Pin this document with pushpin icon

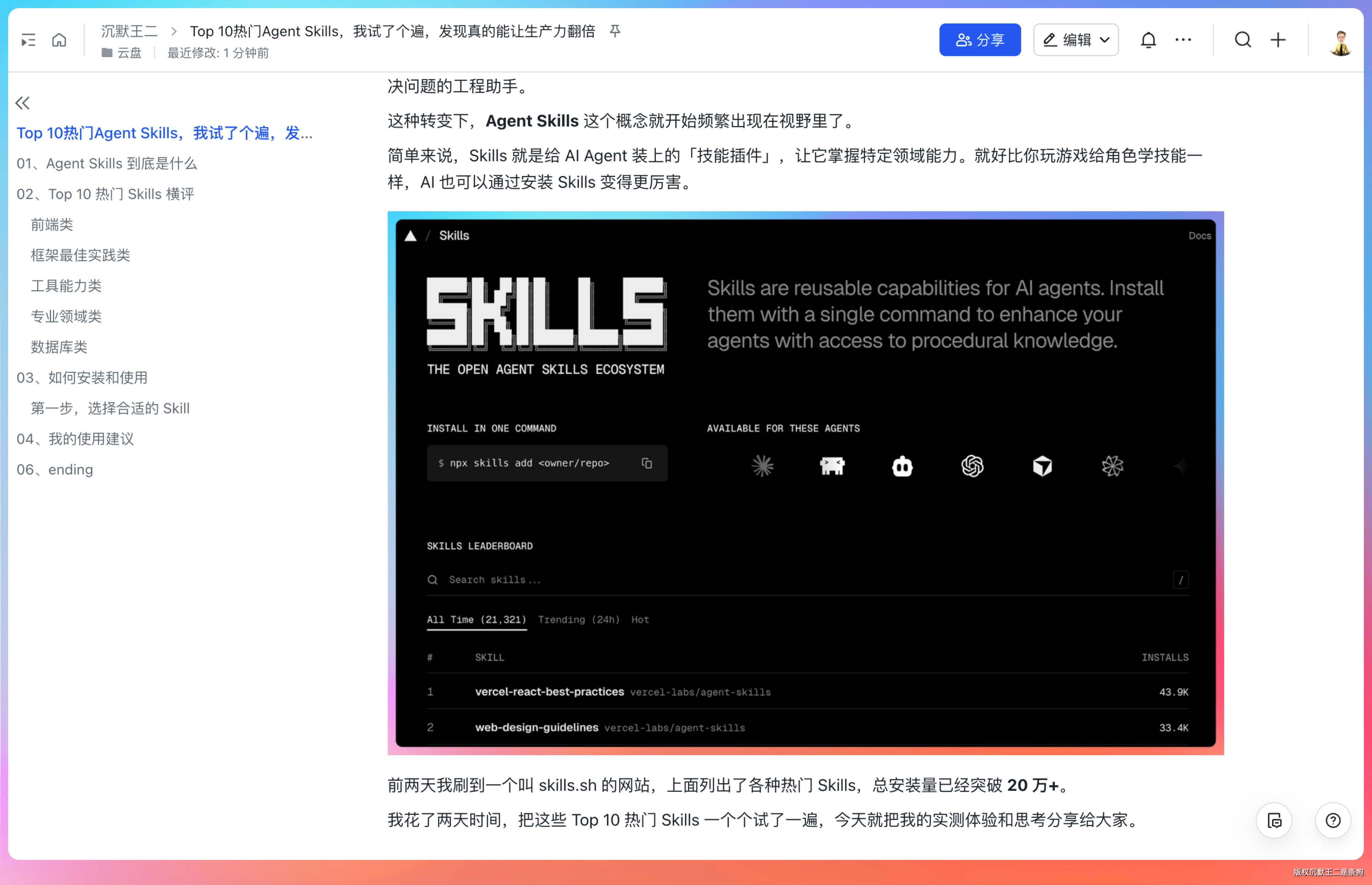[x=615, y=31]
